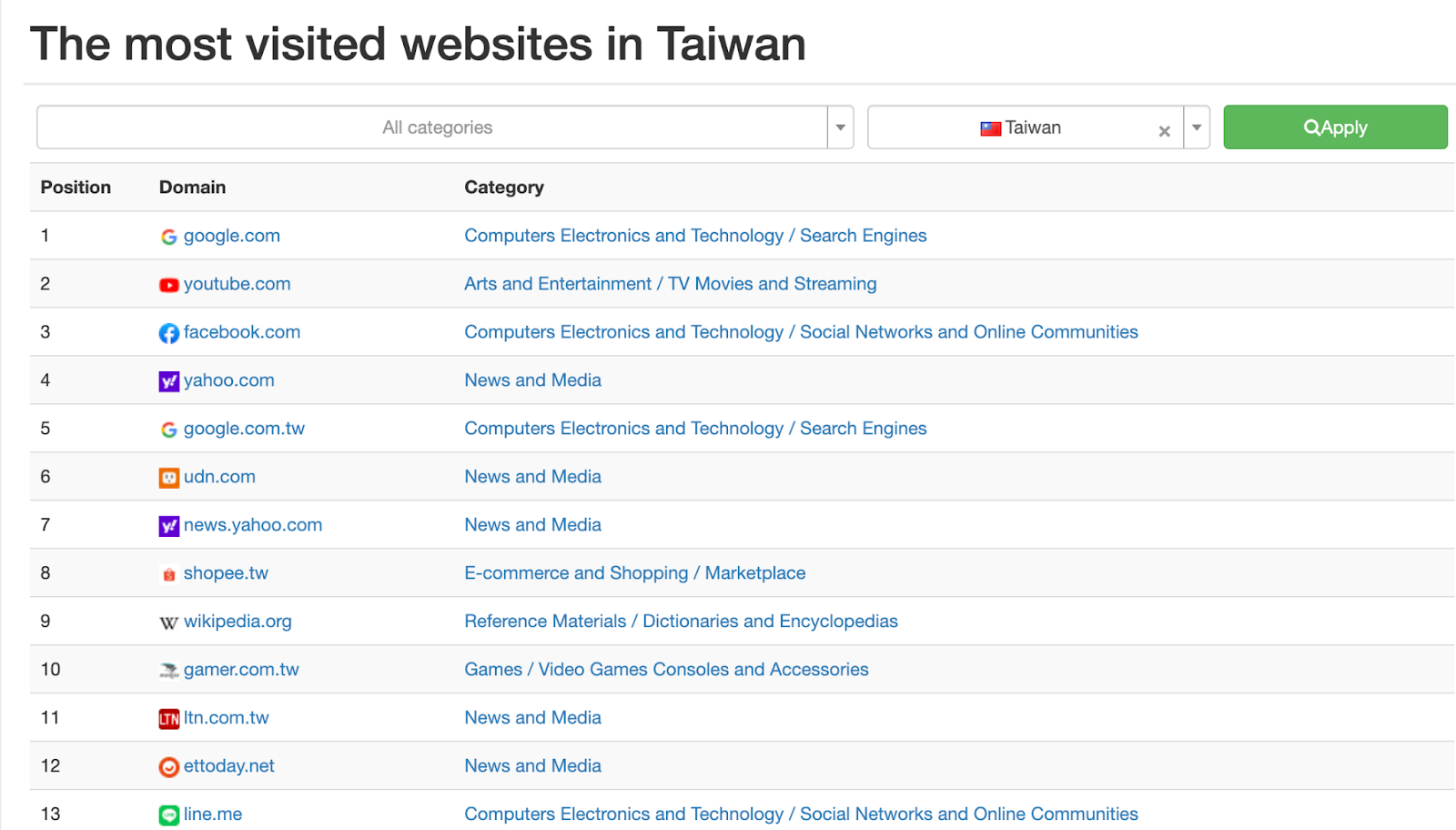Open News and Media category for udn.com

point(532,477)
